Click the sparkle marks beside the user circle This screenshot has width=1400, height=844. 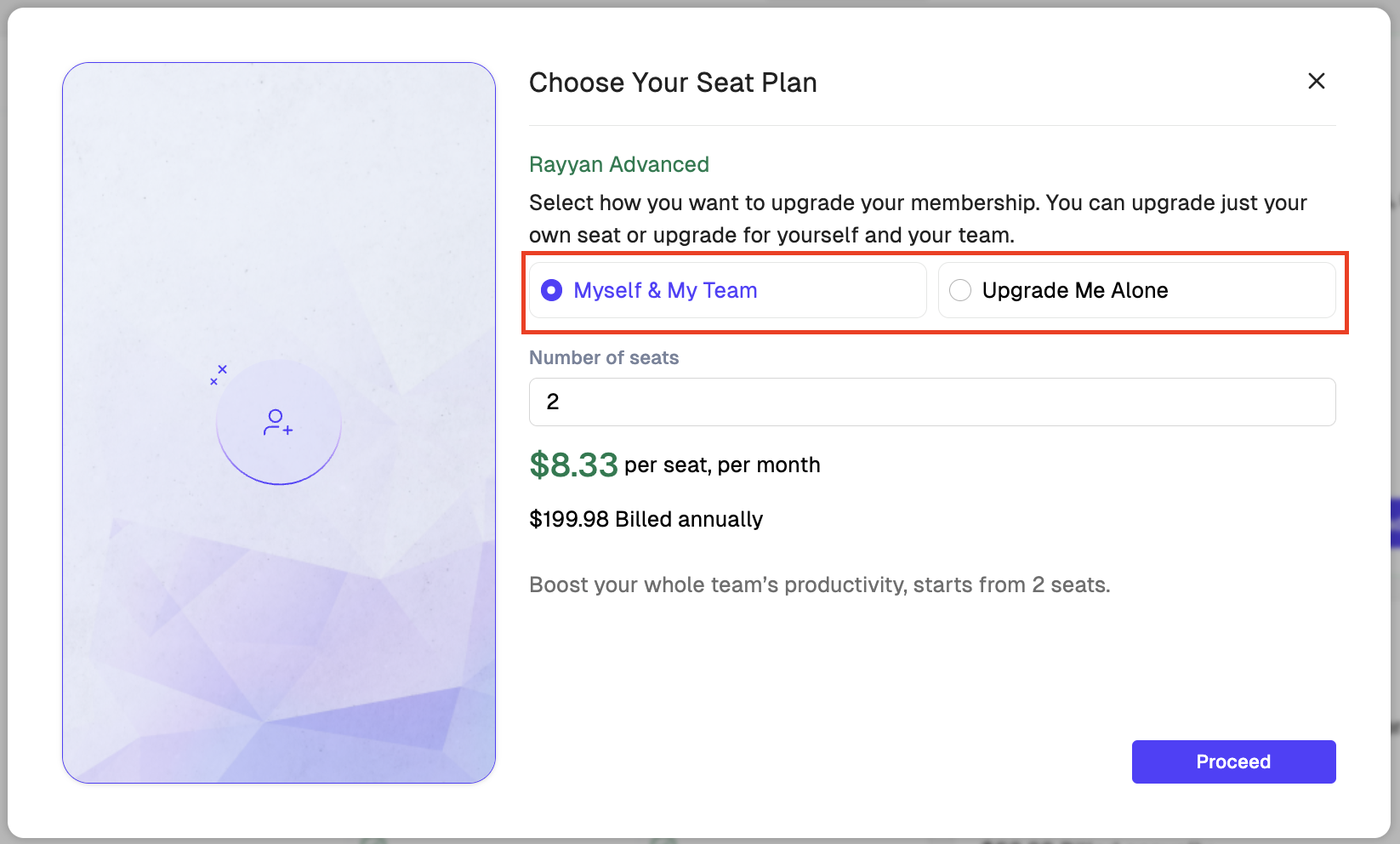(219, 374)
